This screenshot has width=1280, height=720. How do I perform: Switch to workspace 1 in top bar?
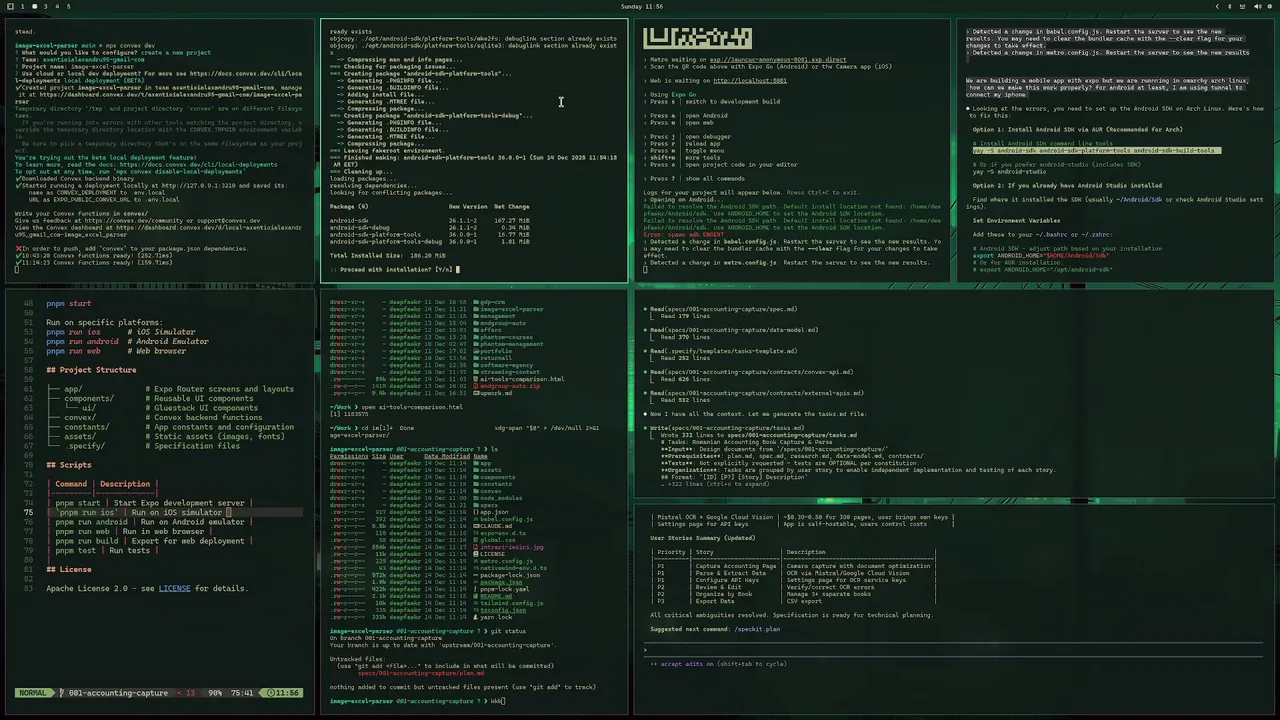click(x=23, y=6)
